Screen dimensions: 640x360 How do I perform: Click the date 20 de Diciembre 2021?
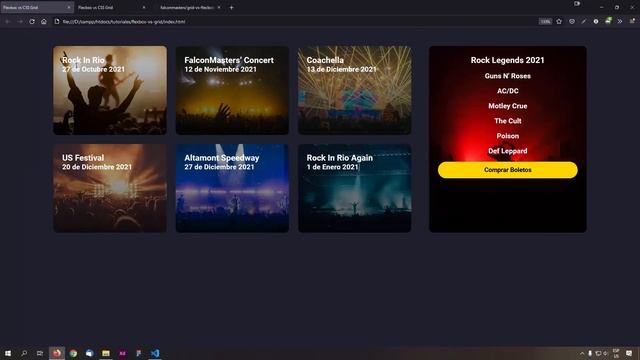[97, 167]
